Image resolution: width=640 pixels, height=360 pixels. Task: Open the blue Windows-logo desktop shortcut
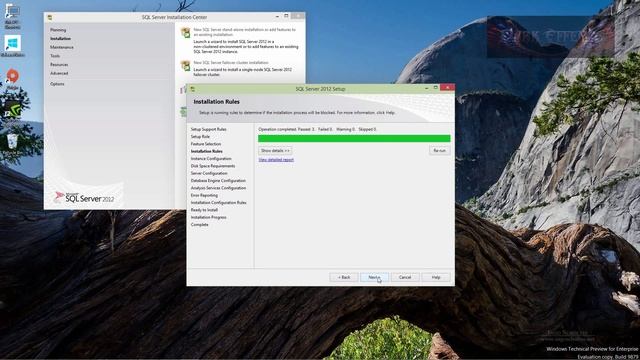coord(12,43)
